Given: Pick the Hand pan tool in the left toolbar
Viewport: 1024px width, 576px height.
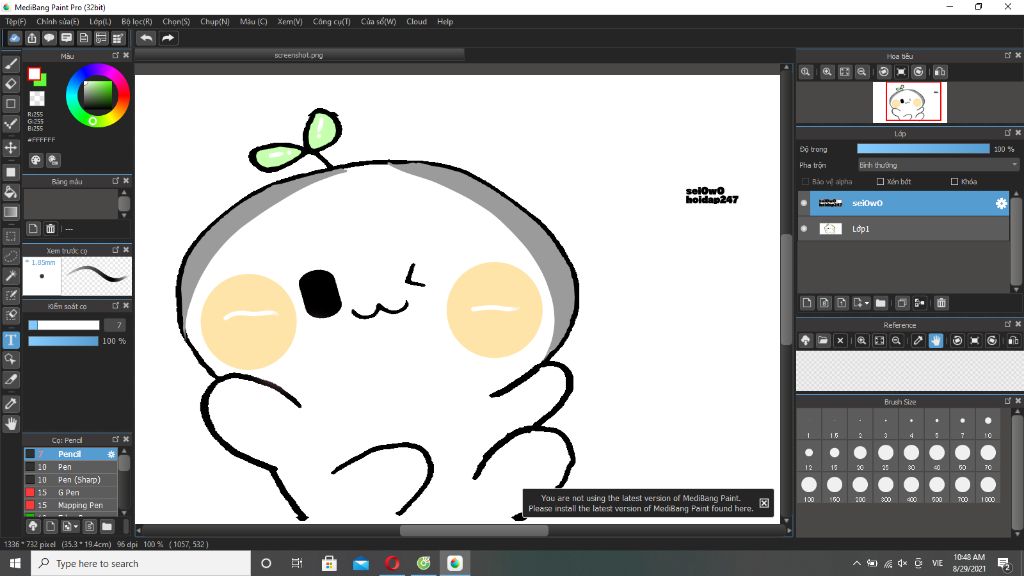Looking at the screenshot, I should (x=11, y=424).
